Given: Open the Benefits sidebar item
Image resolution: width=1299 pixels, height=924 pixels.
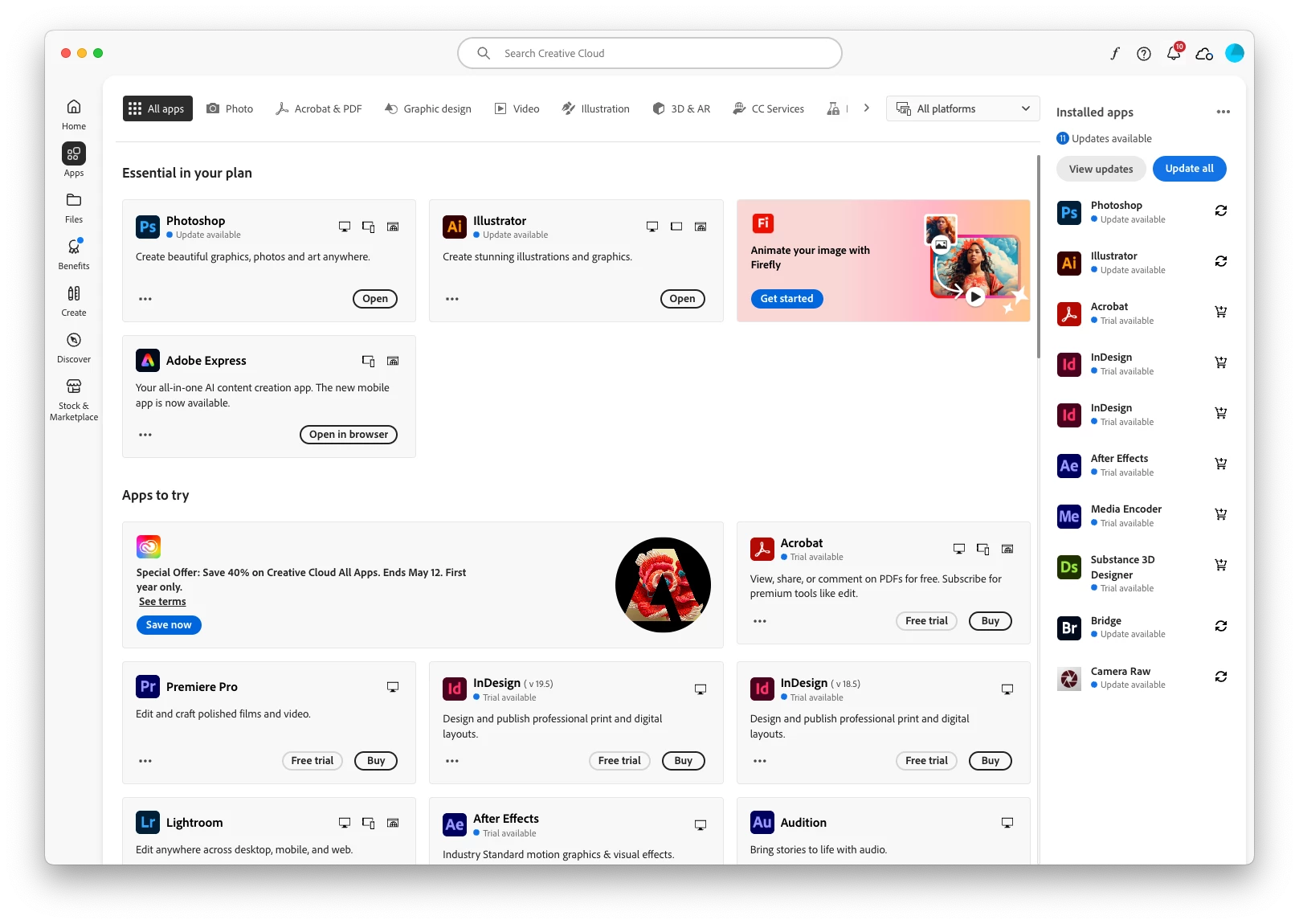Looking at the screenshot, I should pos(73,254).
